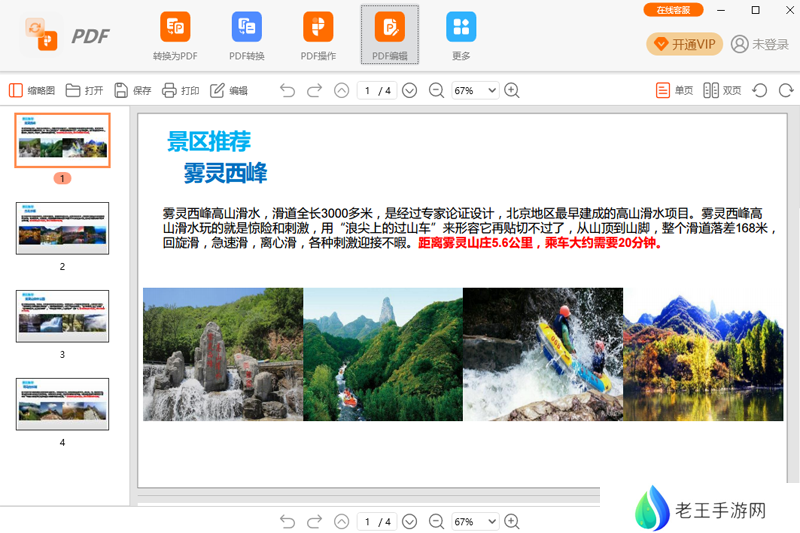Viewport: 800px width, 533px height.
Task: Open the 转换为PDF tool
Action: coord(175,36)
